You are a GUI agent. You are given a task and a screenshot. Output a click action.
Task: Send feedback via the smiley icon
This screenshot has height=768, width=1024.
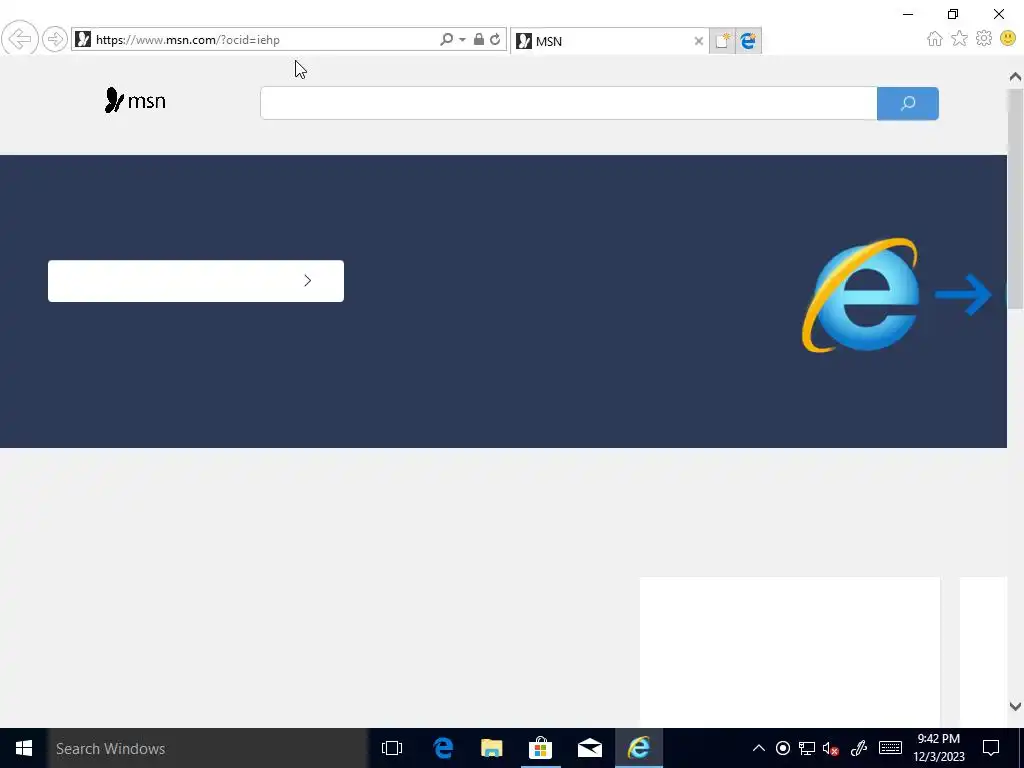[x=1008, y=39]
